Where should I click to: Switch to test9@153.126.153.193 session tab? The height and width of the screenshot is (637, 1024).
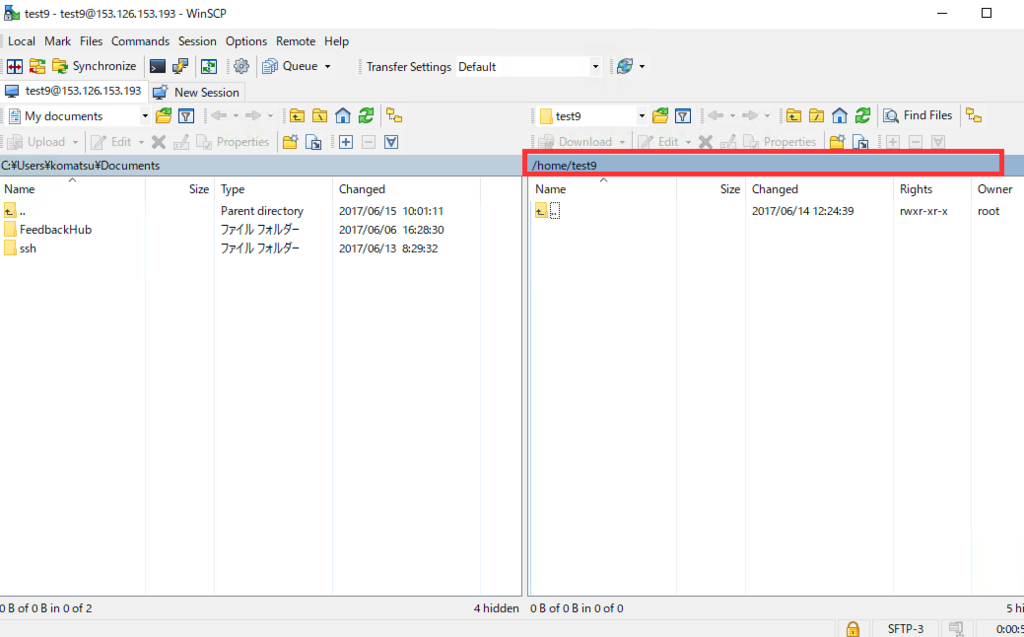(x=74, y=91)
